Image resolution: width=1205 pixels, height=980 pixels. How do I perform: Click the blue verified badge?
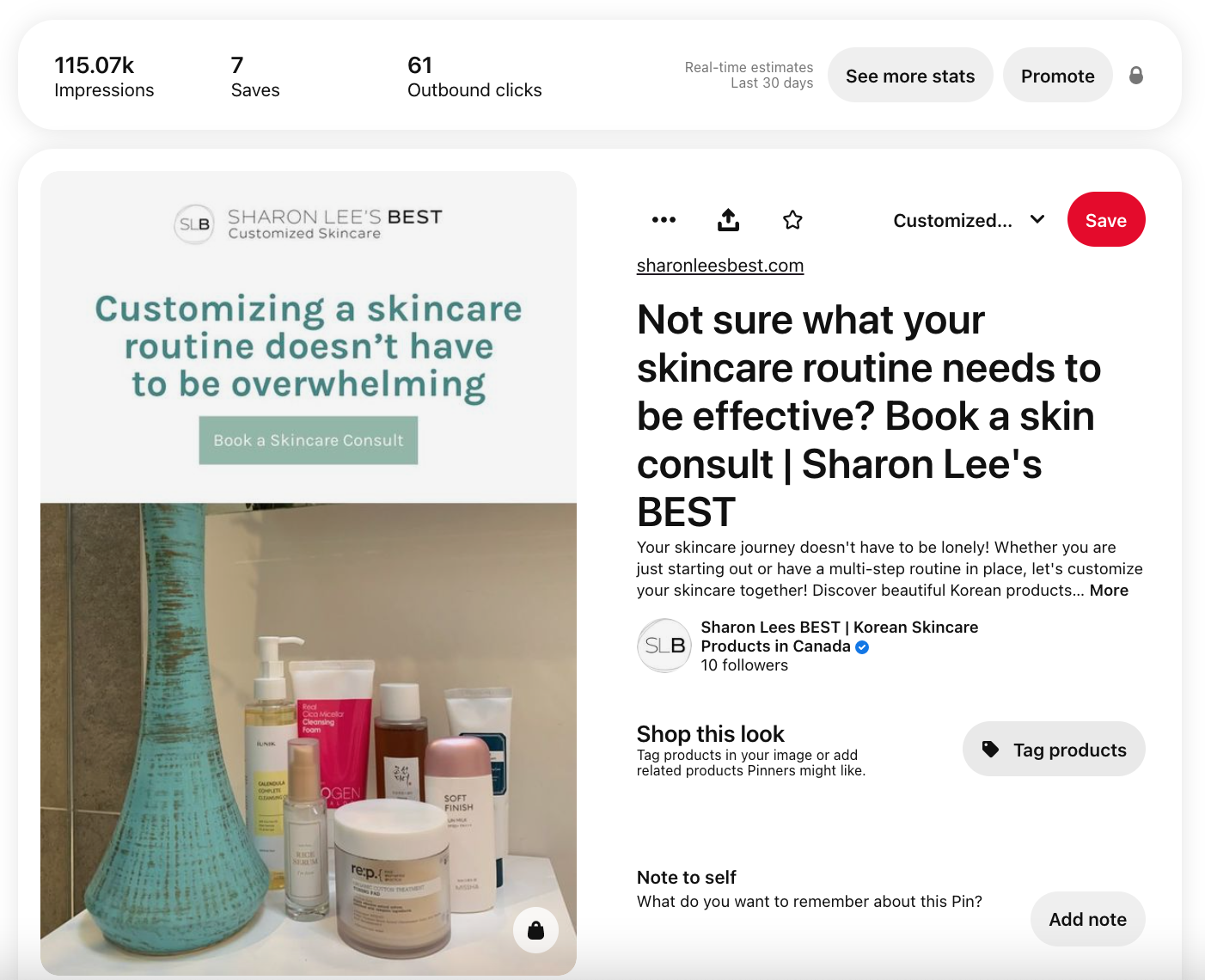point(862,647)
